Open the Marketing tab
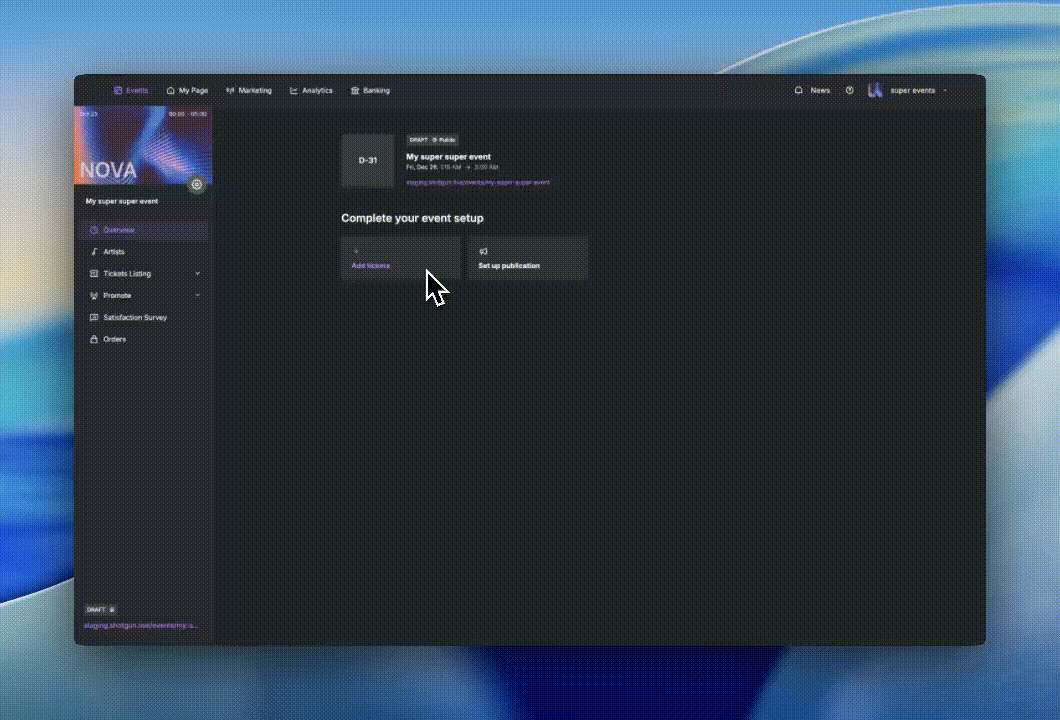This screenshot has width=1060, height=720. pos(249,91)
